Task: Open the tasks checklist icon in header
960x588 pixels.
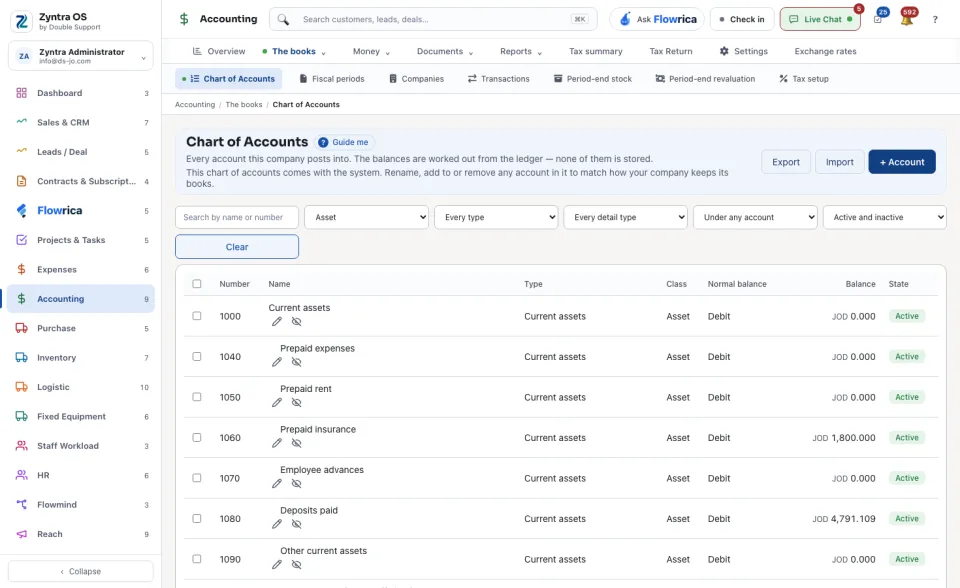Action: 878,20
